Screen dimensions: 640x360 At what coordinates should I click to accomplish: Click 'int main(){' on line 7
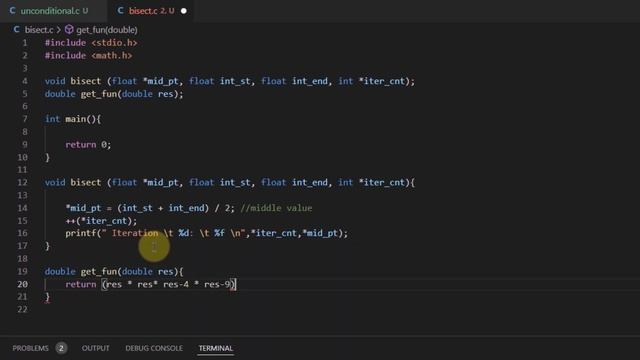(x=73, y=119)
